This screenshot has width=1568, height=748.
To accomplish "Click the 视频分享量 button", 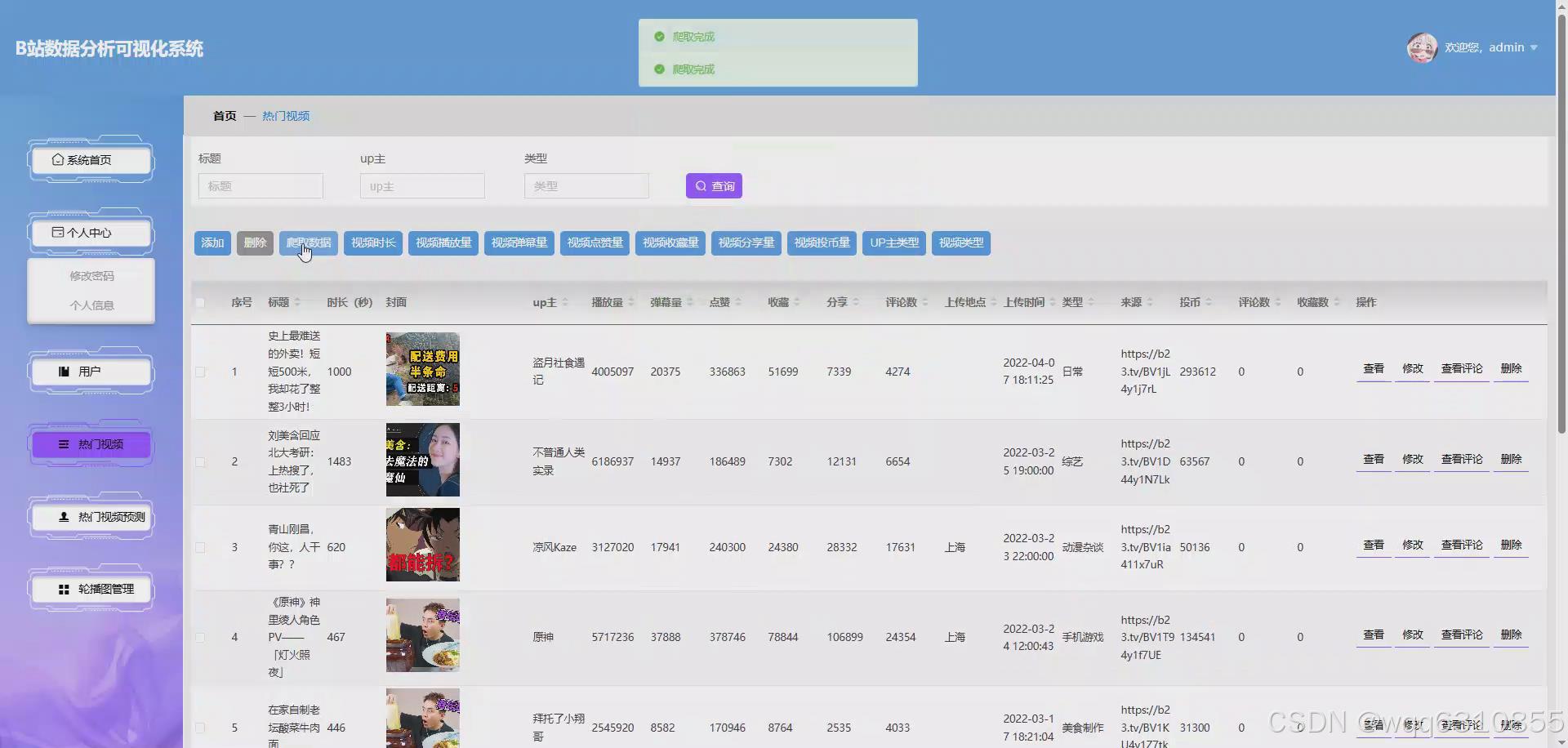I will tap(746, 243).
